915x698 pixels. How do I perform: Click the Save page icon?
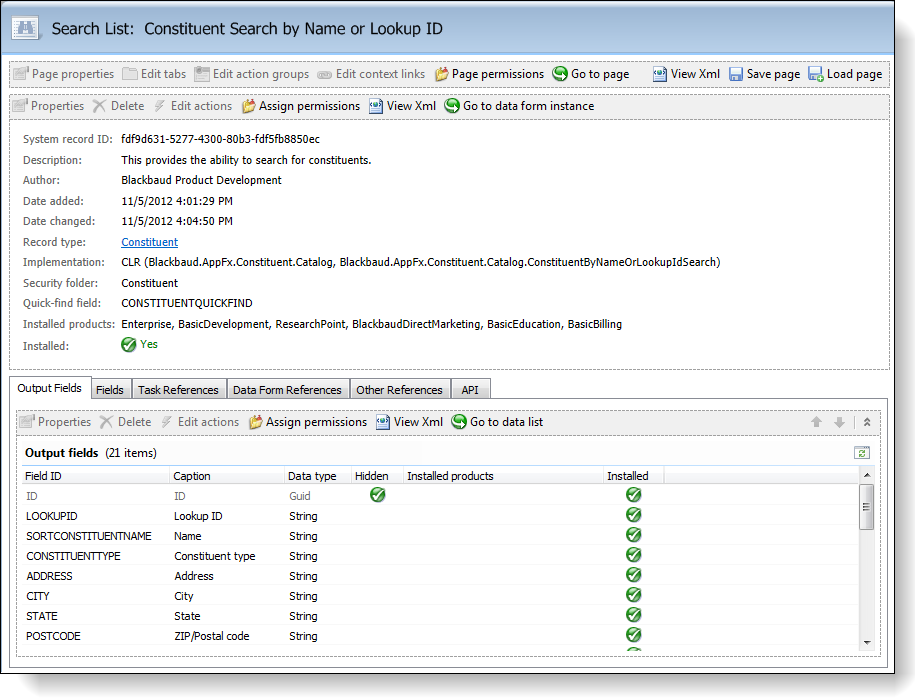point(736,74)
